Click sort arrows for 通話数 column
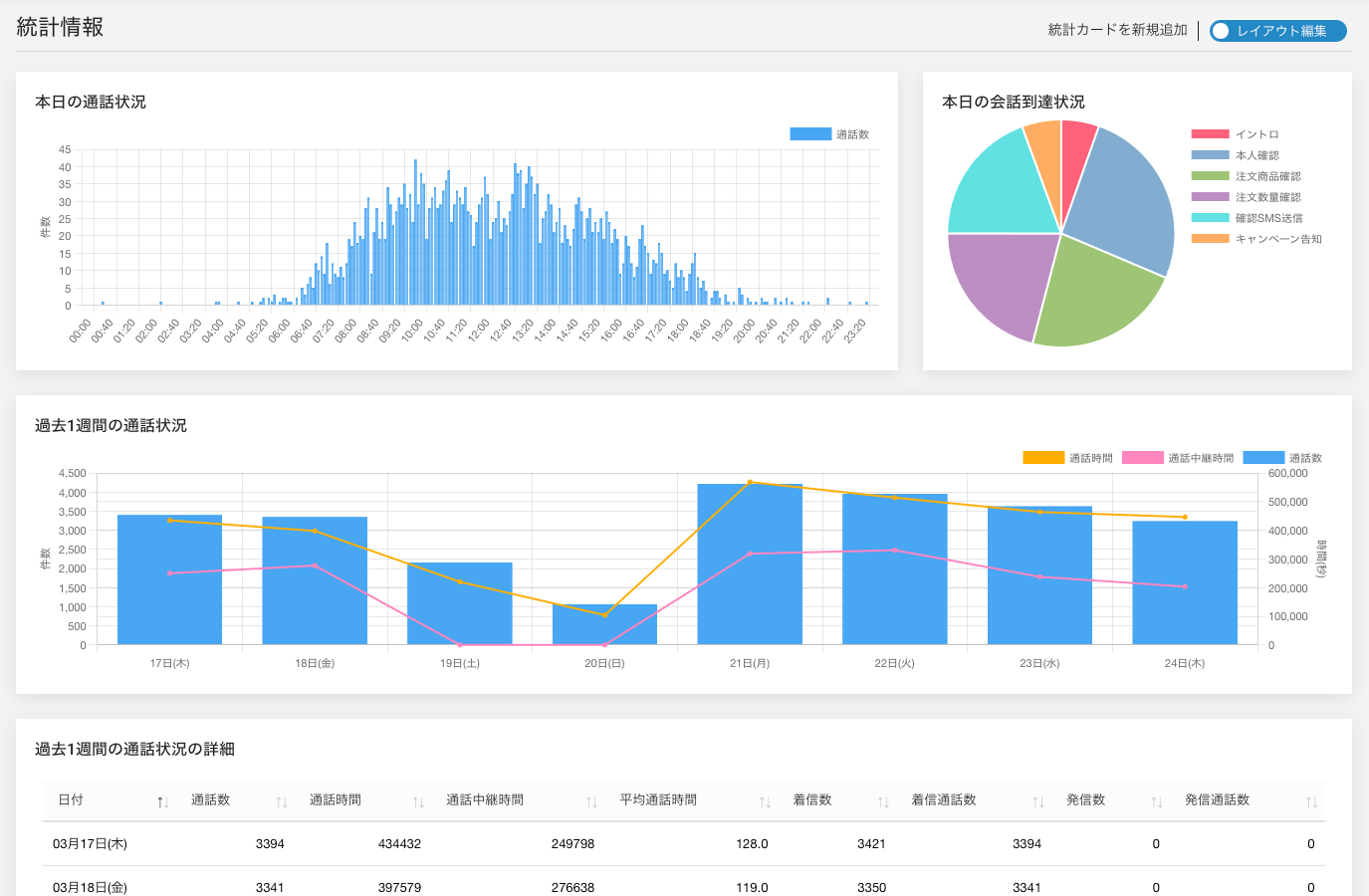Viewport: 1369px width, 896px height. click(x=282, y=802)
